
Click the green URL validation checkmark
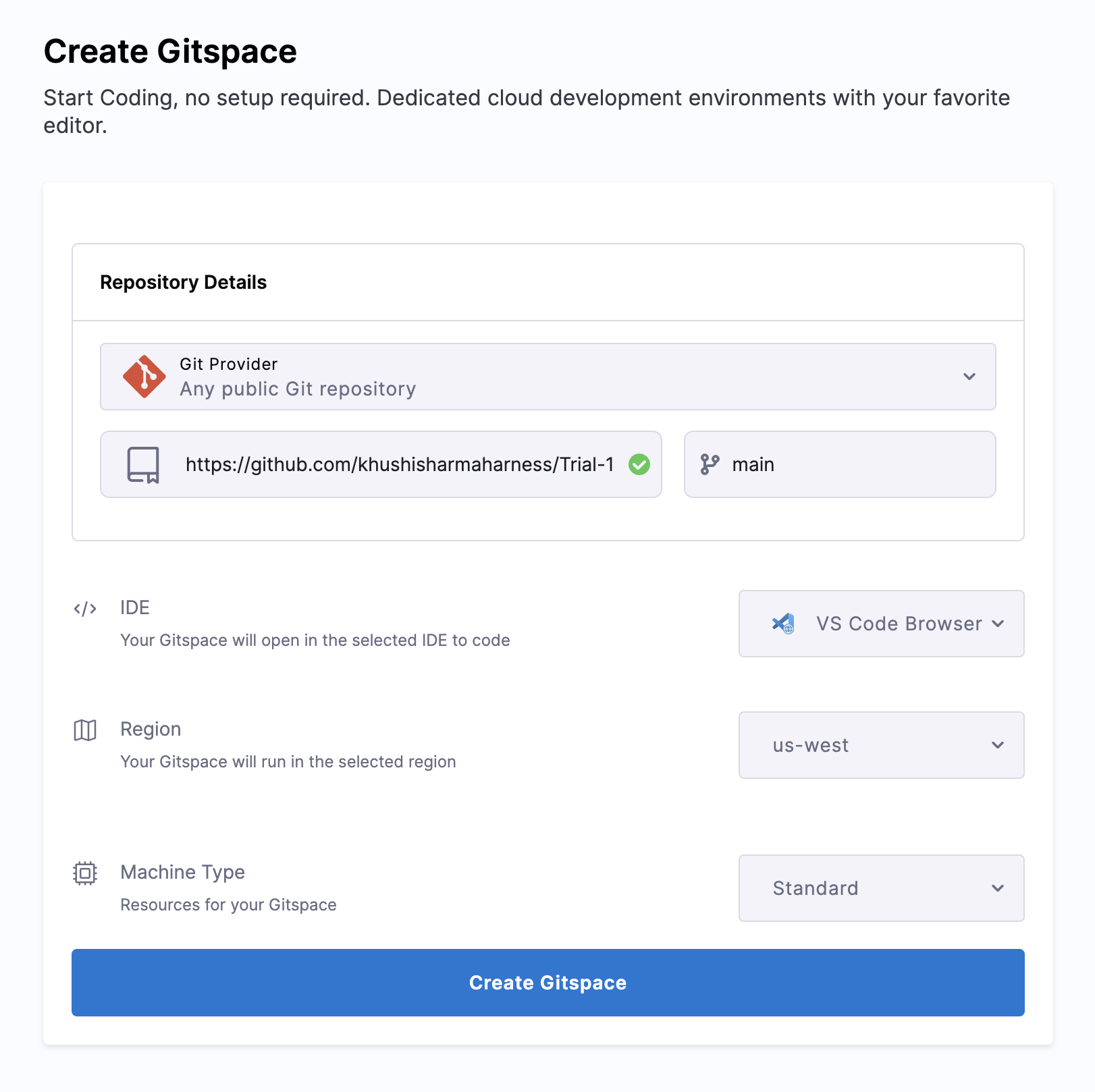[x=639, y=464]
